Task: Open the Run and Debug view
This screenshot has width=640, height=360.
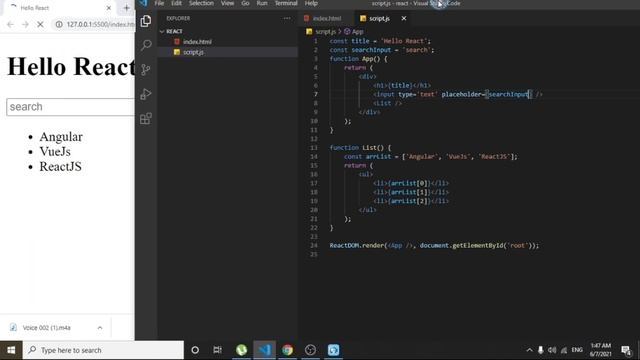Action: (146, 94)
